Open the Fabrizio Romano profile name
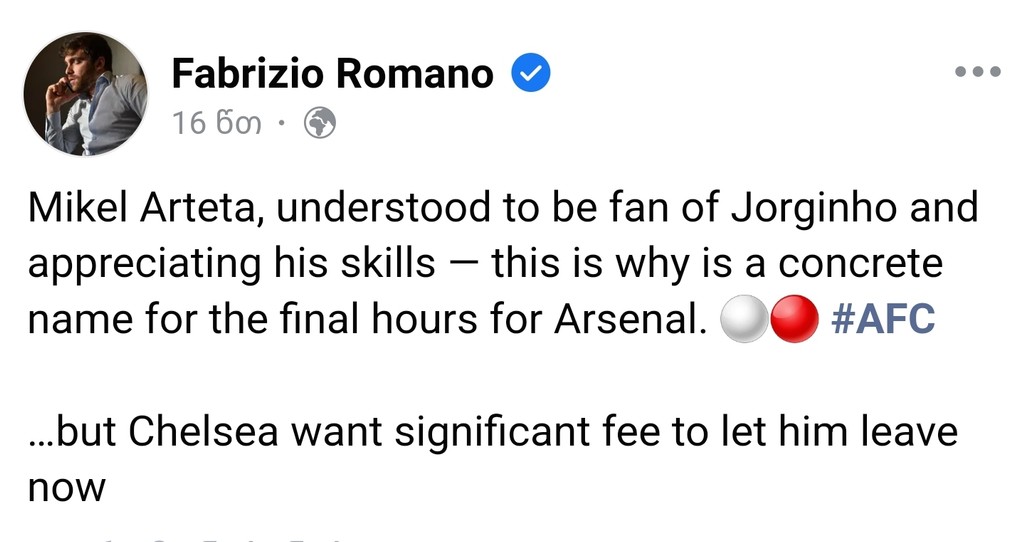The image size is (1024, 542). click(332, 73)
